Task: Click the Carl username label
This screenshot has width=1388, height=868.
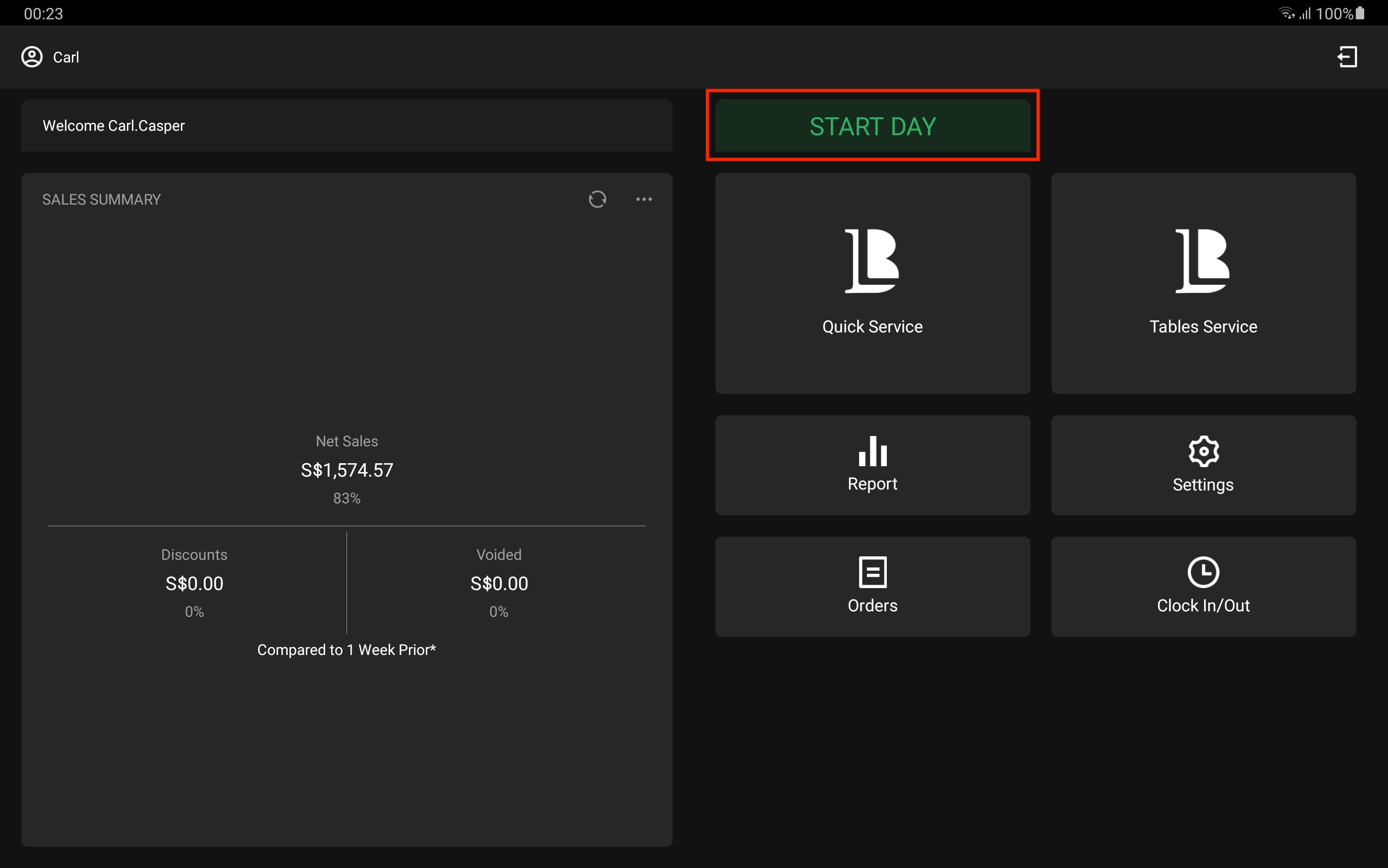Action: (66, 57)
